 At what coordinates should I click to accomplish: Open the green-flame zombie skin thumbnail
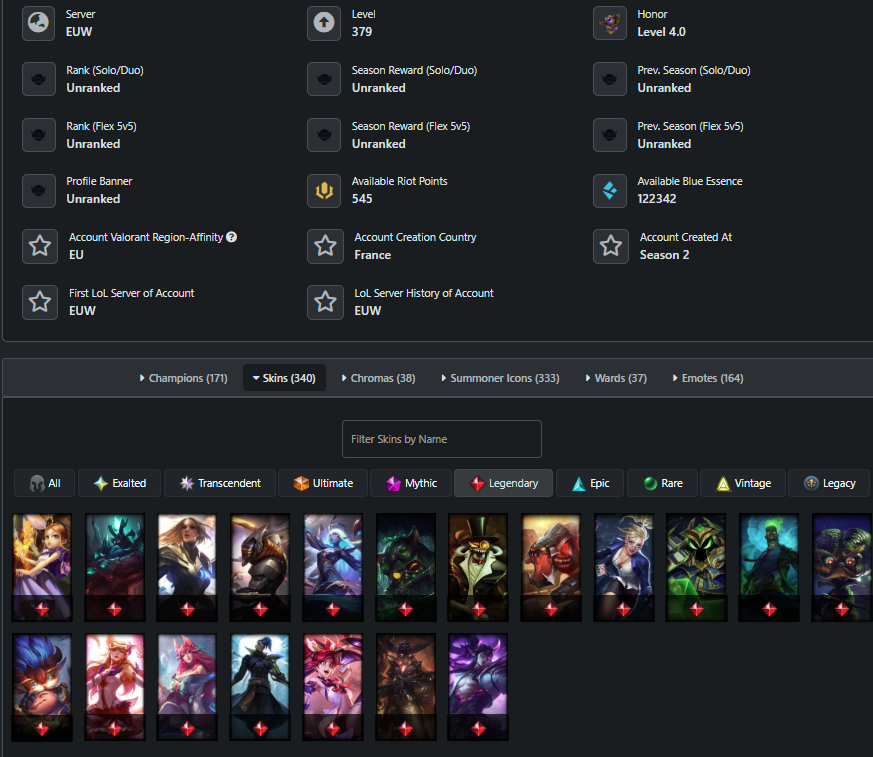coord(769,567)
